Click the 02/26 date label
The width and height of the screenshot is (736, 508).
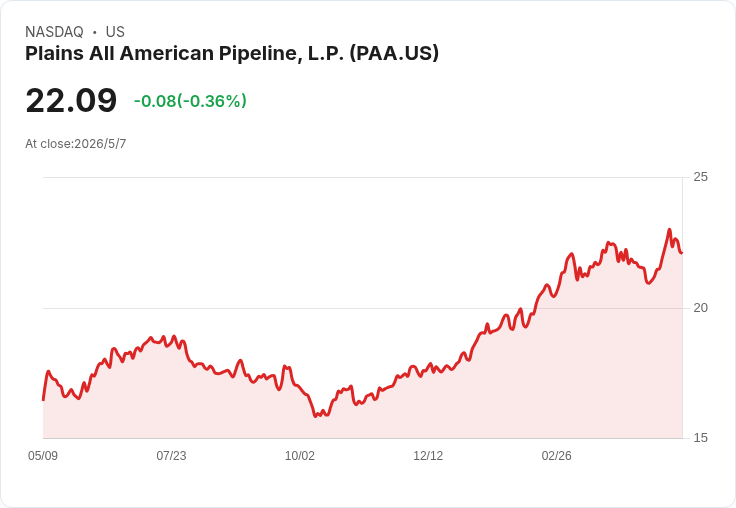tap(557, 456)
